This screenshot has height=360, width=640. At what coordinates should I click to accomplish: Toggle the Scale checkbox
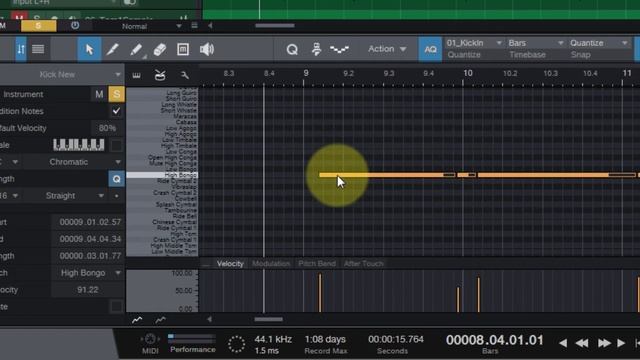click(x=116, y=145)
